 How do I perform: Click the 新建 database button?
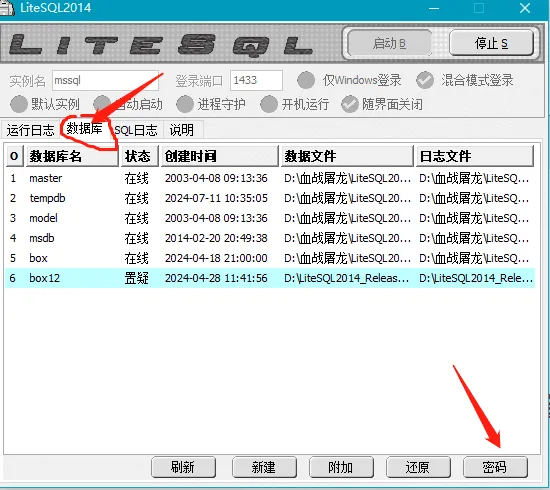[264, 467]
